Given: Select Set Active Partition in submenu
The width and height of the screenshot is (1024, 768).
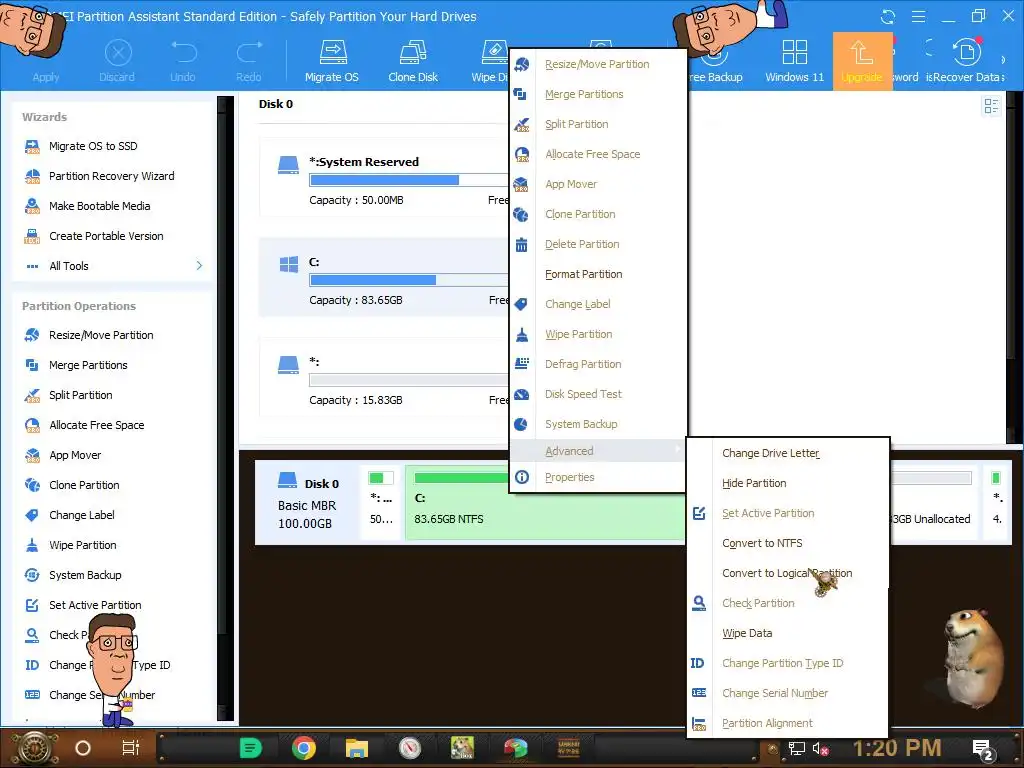Looking at the screenshot, I should (x=788, y=513).
